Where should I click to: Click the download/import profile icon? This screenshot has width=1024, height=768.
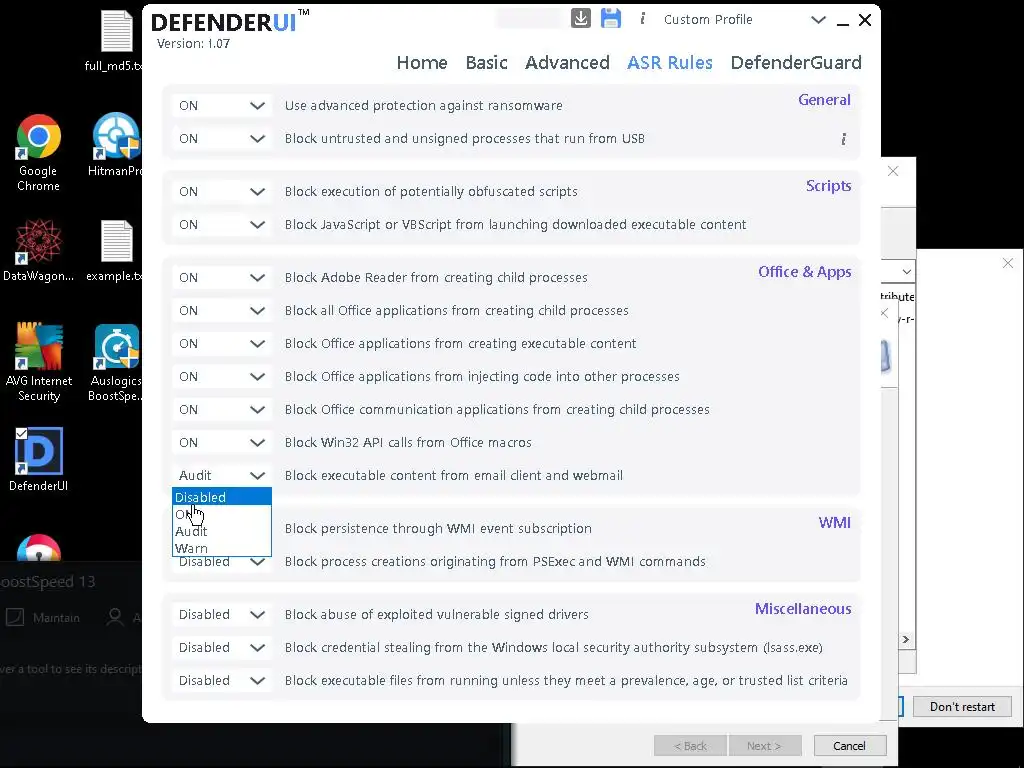point(581,18)
